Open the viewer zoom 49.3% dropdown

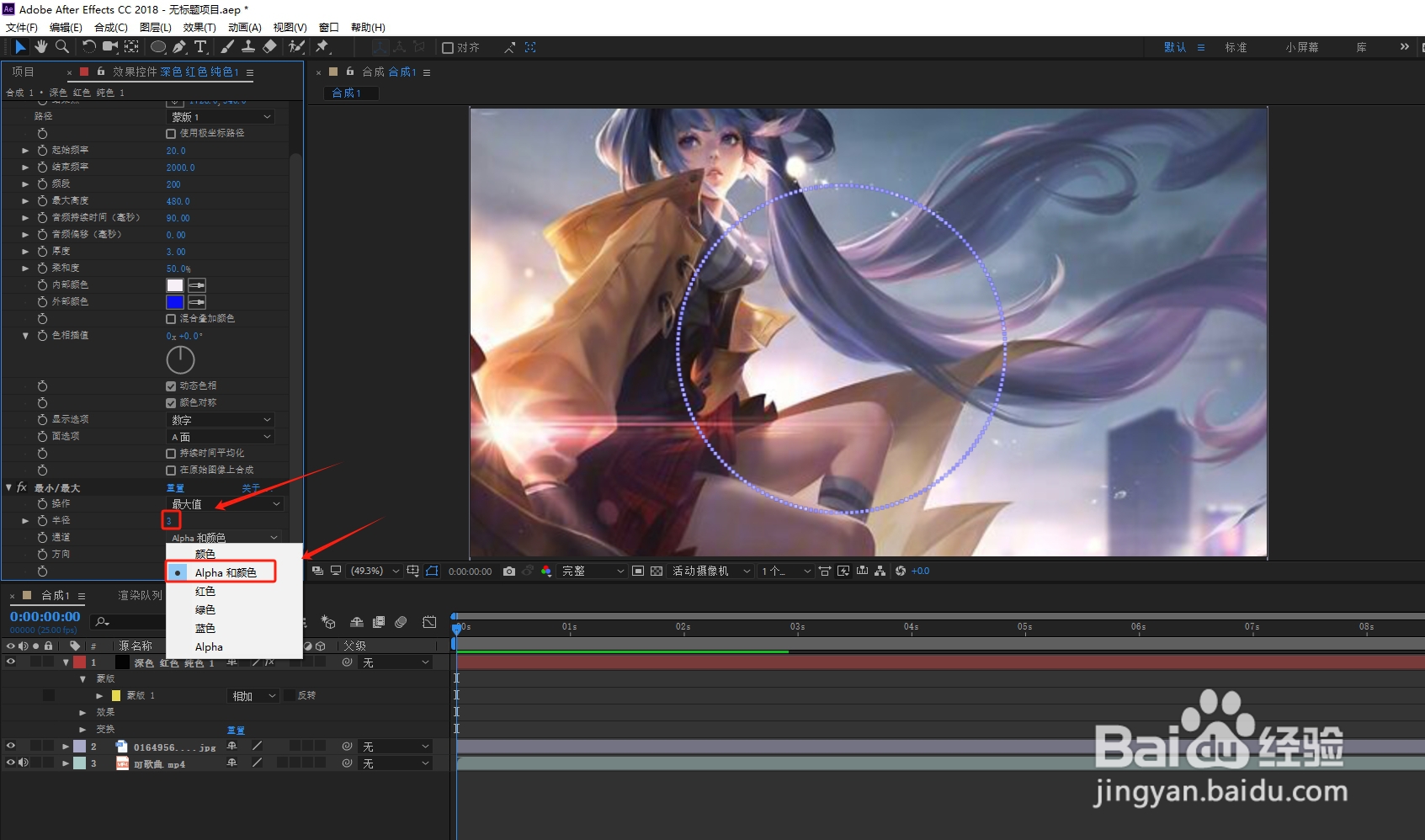375,571
